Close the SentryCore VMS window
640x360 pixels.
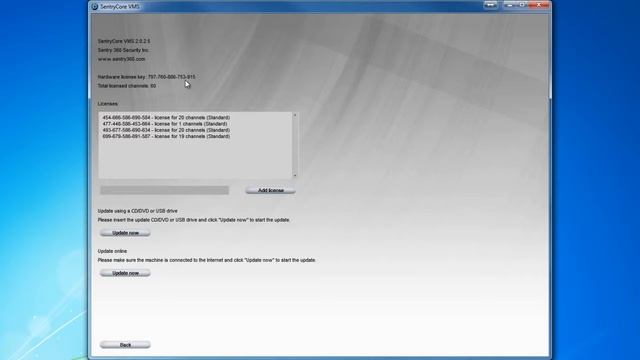click(x=539, y=5)
